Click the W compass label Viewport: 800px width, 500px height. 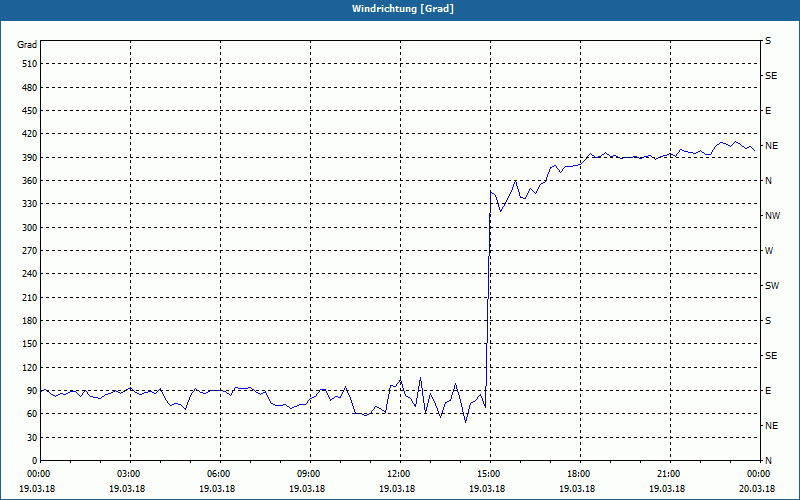pyautogui.click(x=769, y=251)
